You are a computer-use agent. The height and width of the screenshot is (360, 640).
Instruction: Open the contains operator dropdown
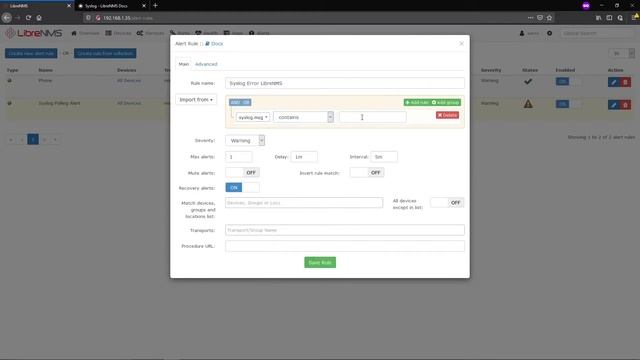coord(303,117)
